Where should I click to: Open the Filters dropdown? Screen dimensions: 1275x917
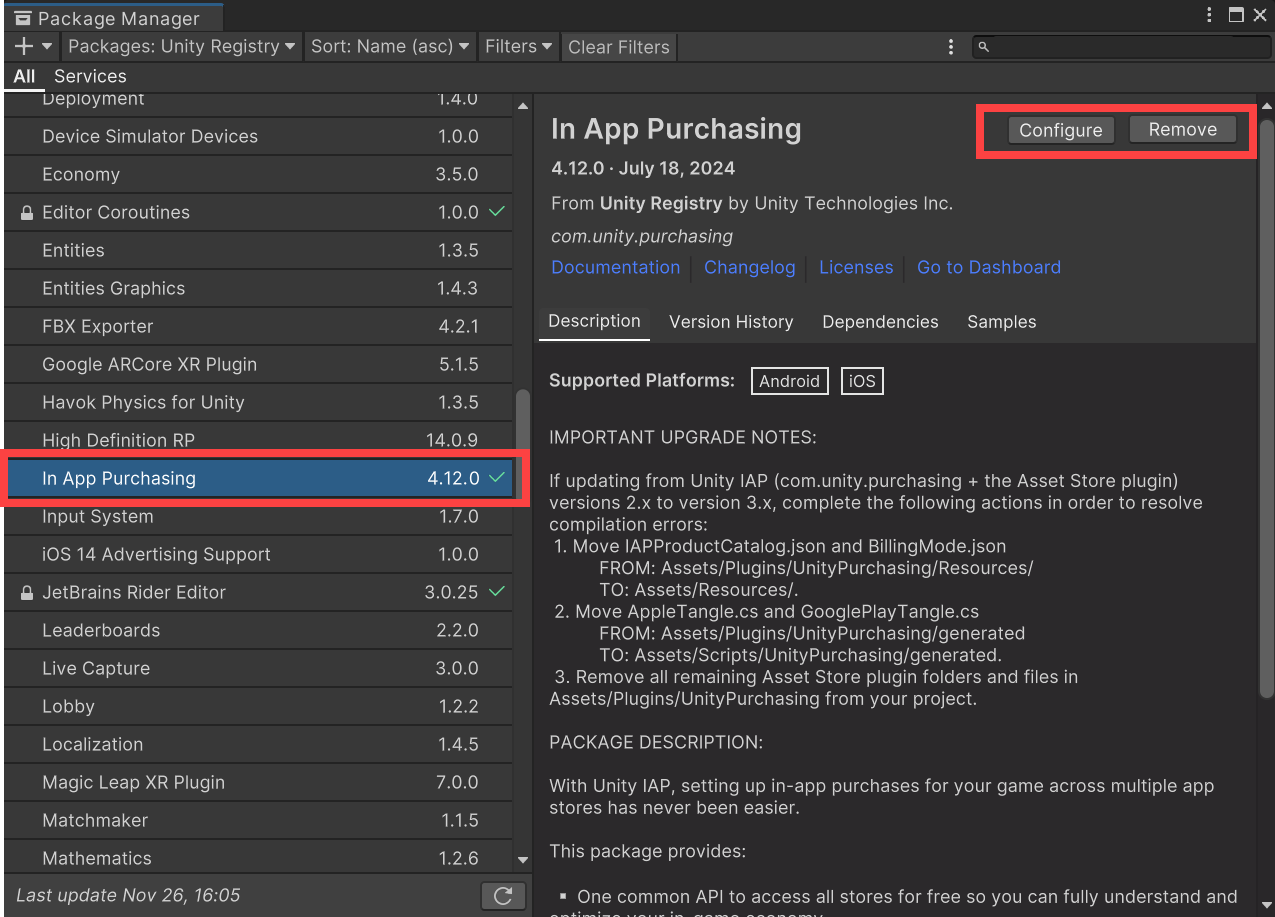coord(519,46)
